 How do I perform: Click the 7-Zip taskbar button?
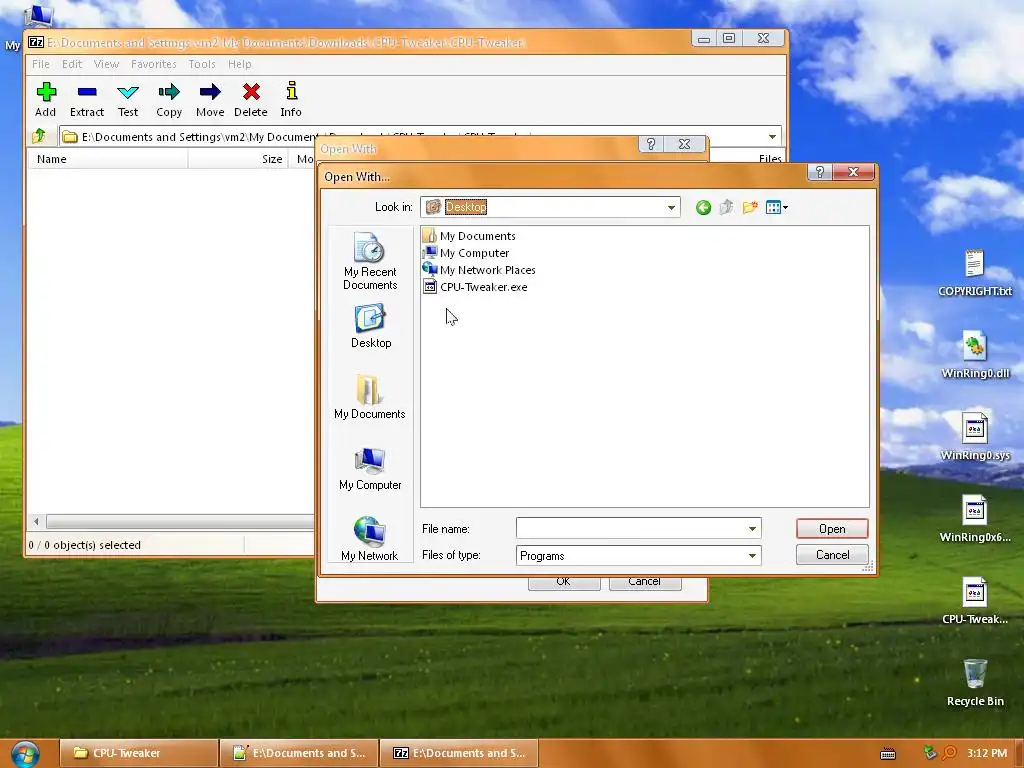point(459,753)
